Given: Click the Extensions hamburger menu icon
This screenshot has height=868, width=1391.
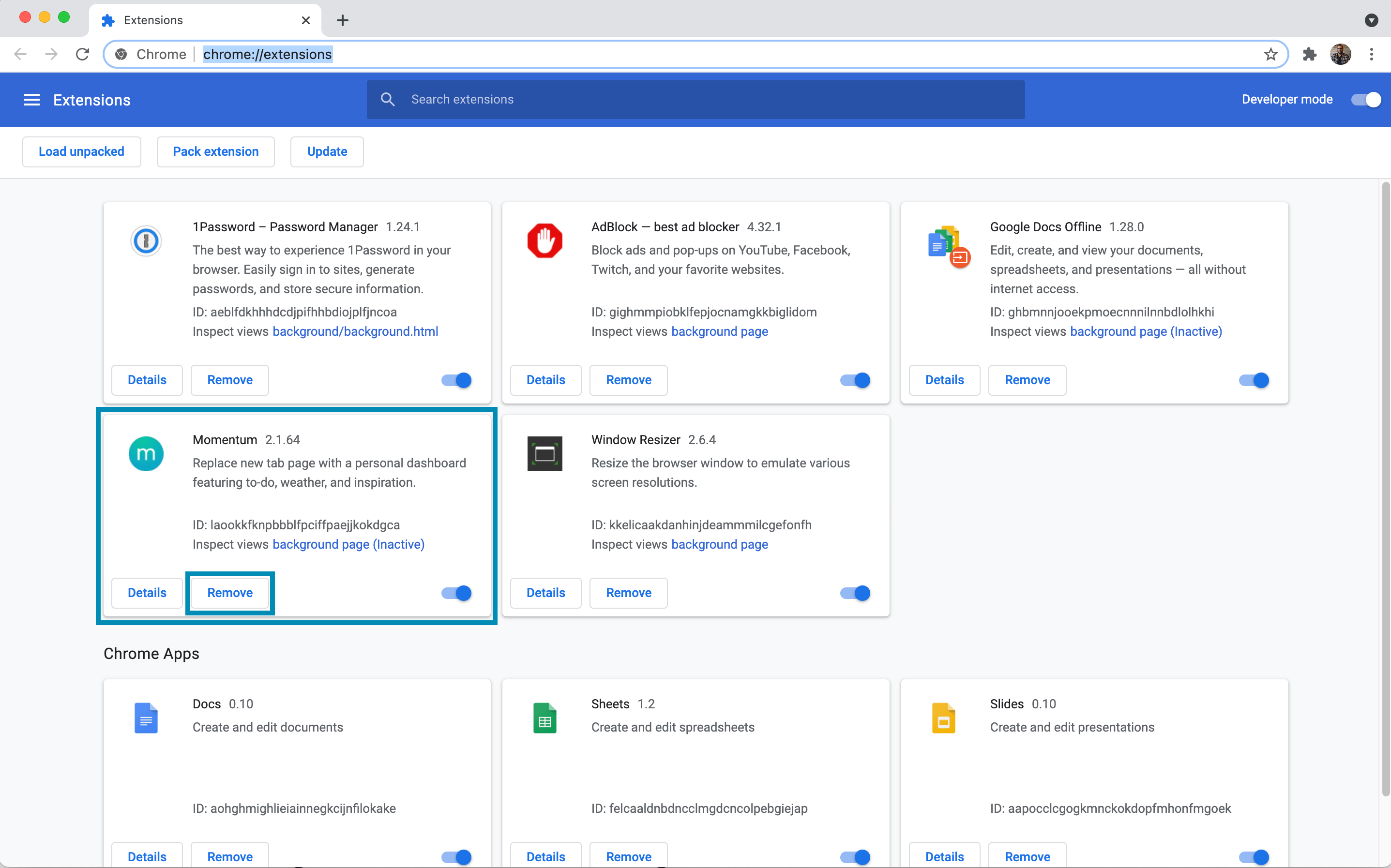Looking at the screenshot, I should [x=31, y=99].
